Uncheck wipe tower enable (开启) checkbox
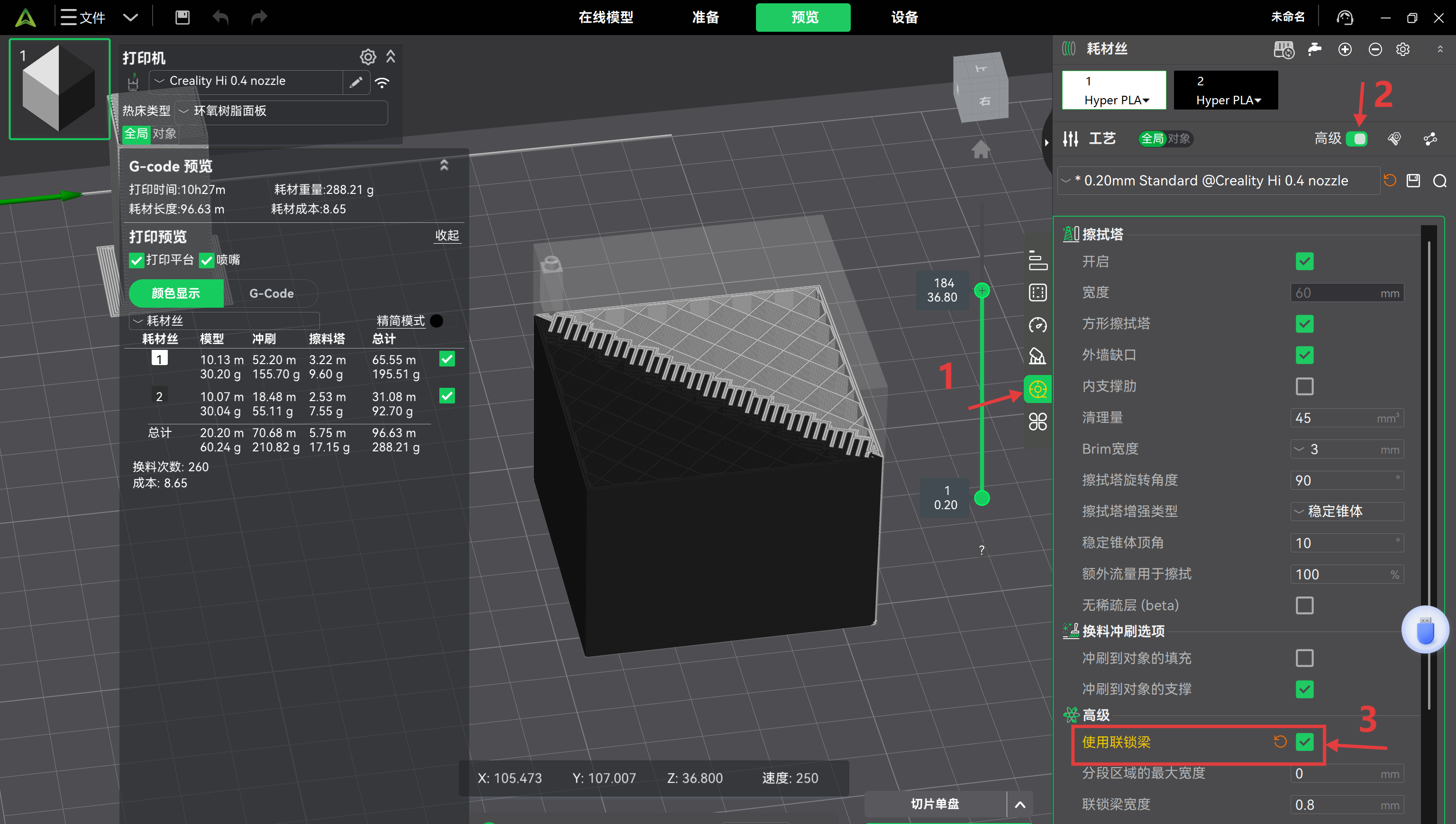This screenshot has width=1456, height=824. [1304, 261]
